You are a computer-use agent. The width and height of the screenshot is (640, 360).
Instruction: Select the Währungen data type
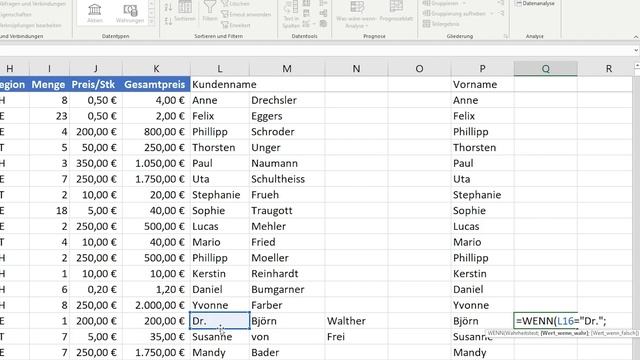point(130,13)
